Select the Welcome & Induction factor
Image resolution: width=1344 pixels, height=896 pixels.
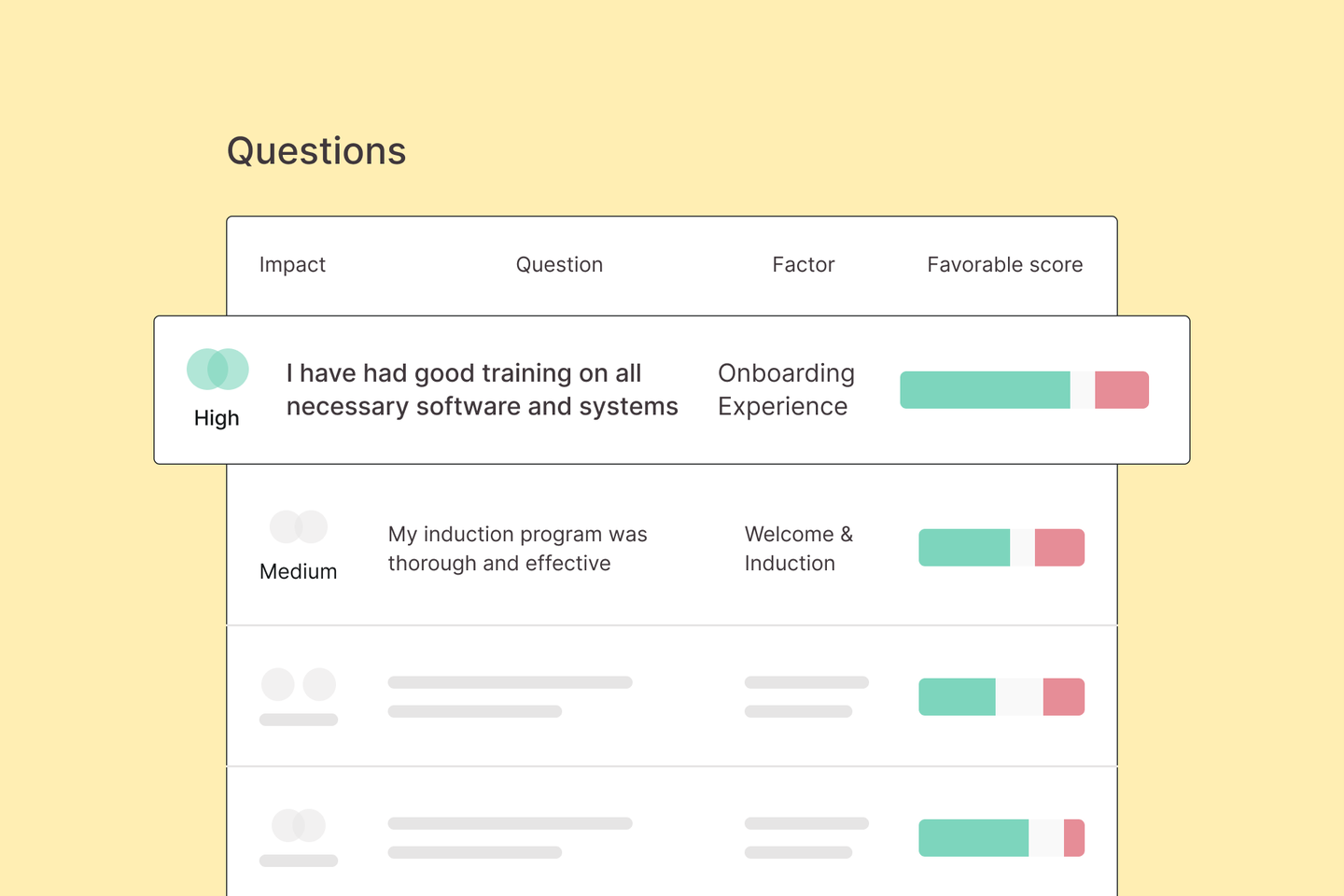798,549
